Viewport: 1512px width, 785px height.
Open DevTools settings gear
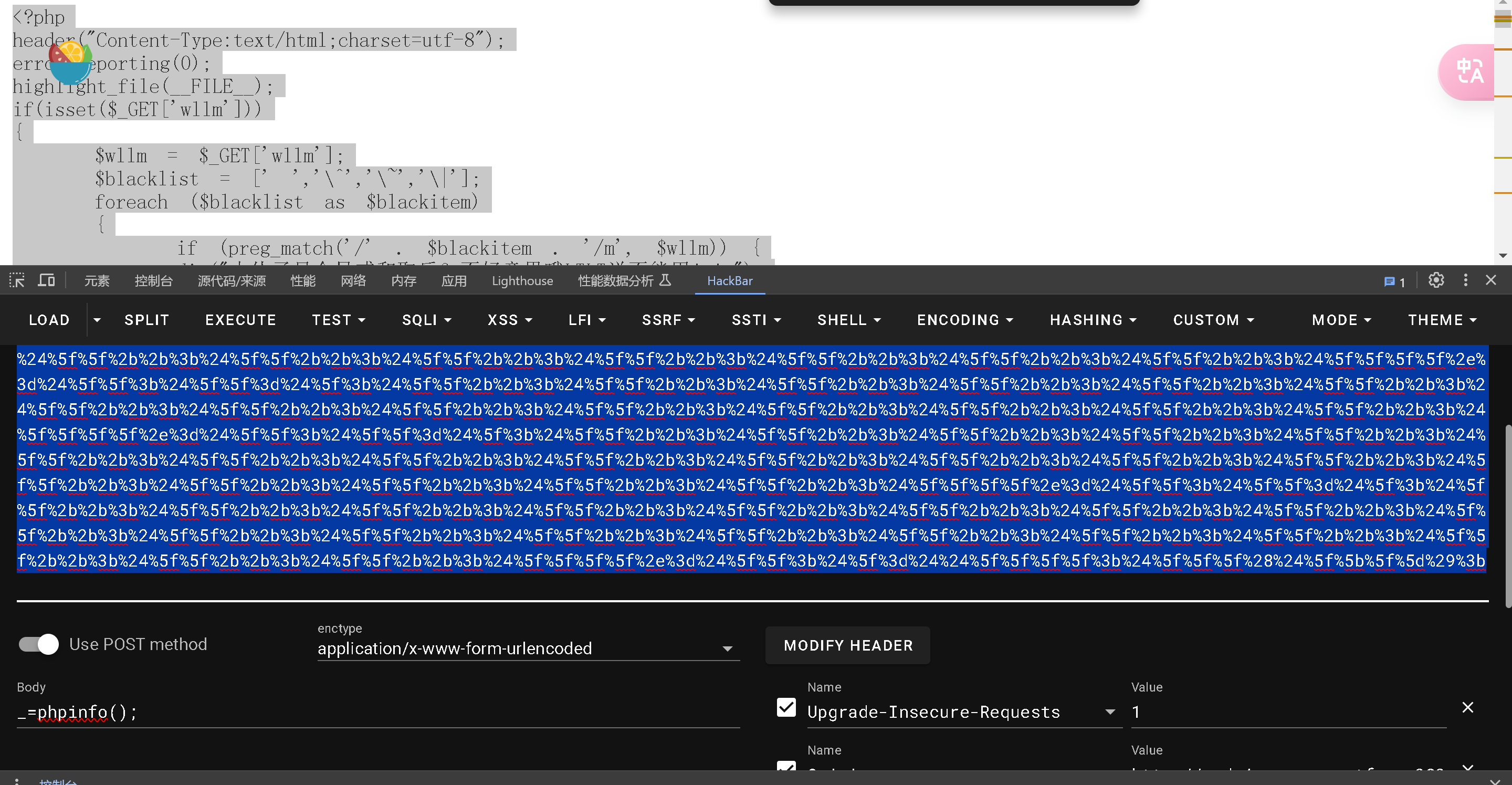1436,280
